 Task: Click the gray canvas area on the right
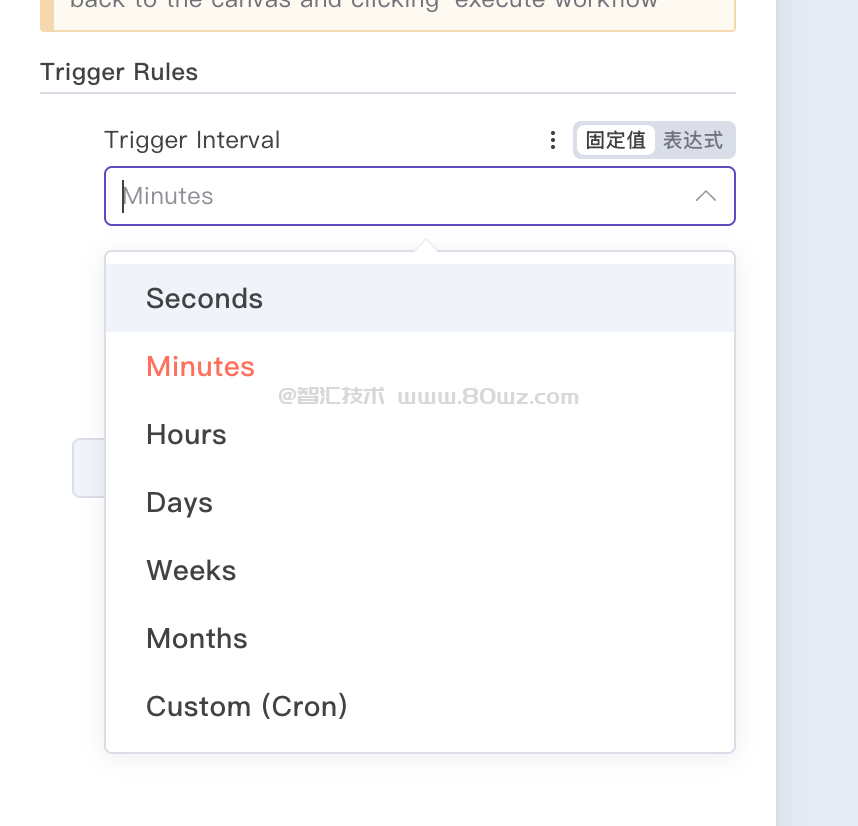[816, 400]
